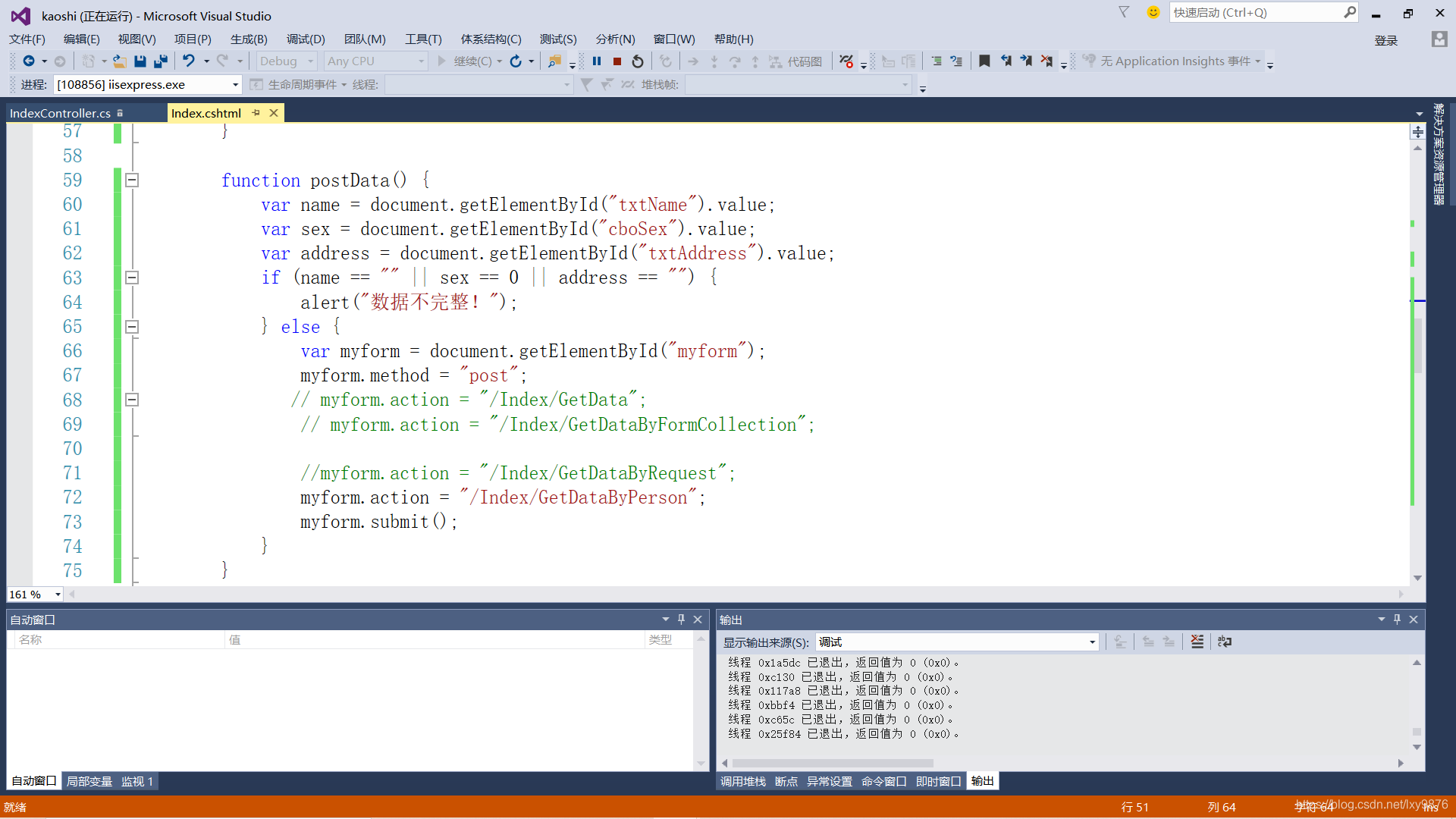Open the 调试(D) menu
The width and height of the screenshot is (1456, 819).
pos(306,39)
